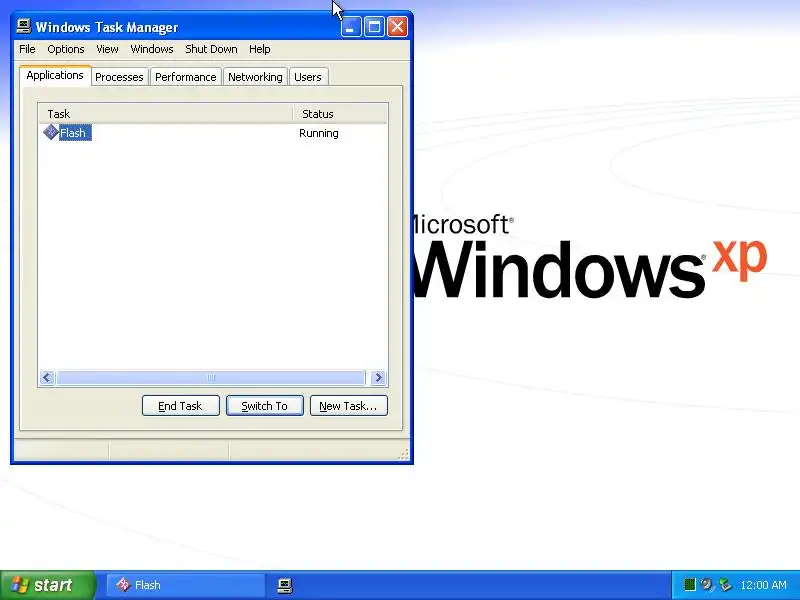The image size is (800, 600).
Task: Click the Flash taskbar button
Action: click(x=186, y=585)
